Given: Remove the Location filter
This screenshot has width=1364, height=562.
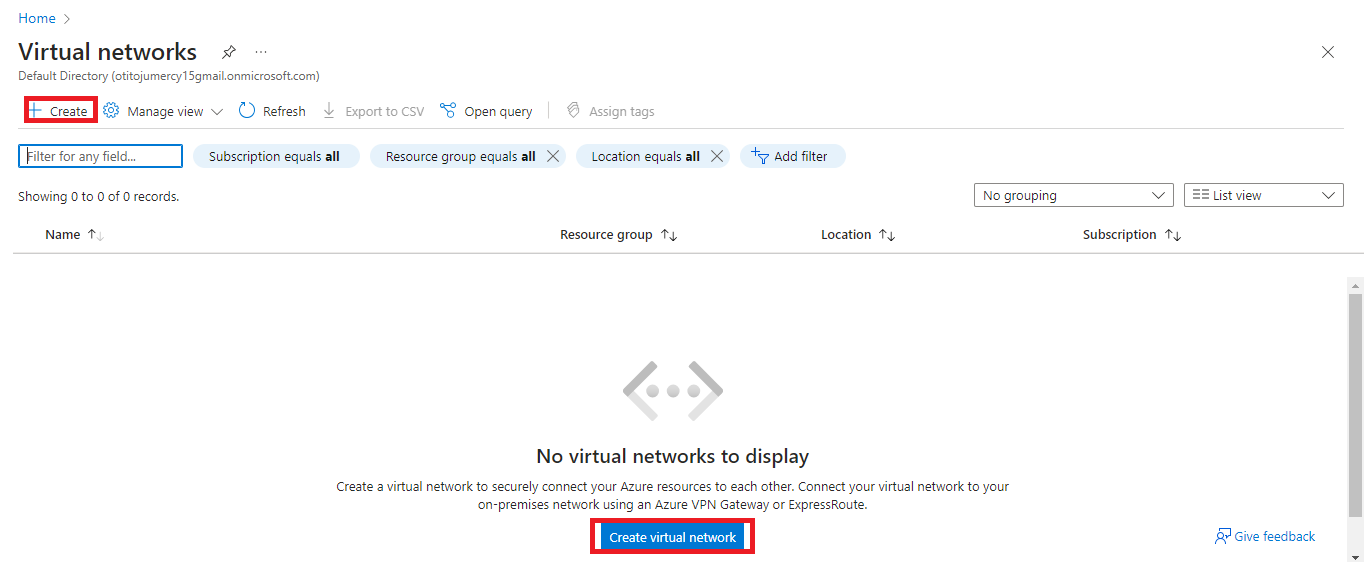Looking at the screenshot, I should (716, 156).
